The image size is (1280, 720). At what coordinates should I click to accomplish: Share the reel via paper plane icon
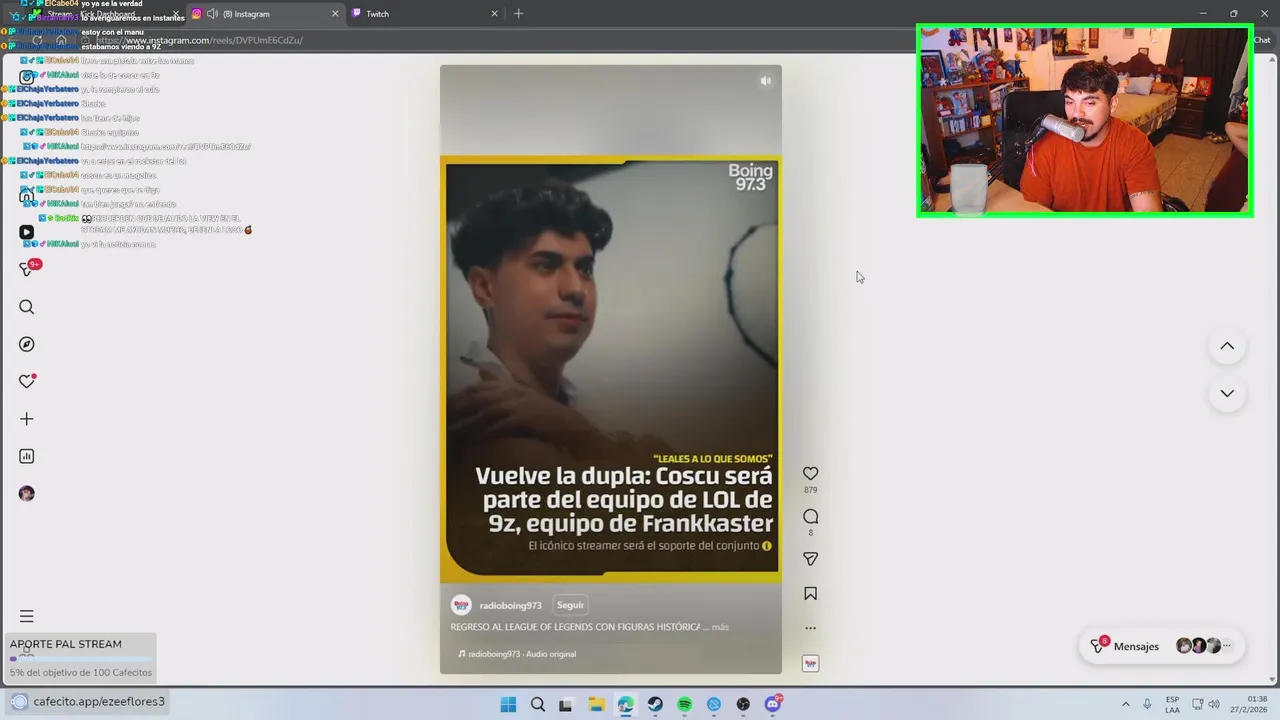click(x=810, y=559)
